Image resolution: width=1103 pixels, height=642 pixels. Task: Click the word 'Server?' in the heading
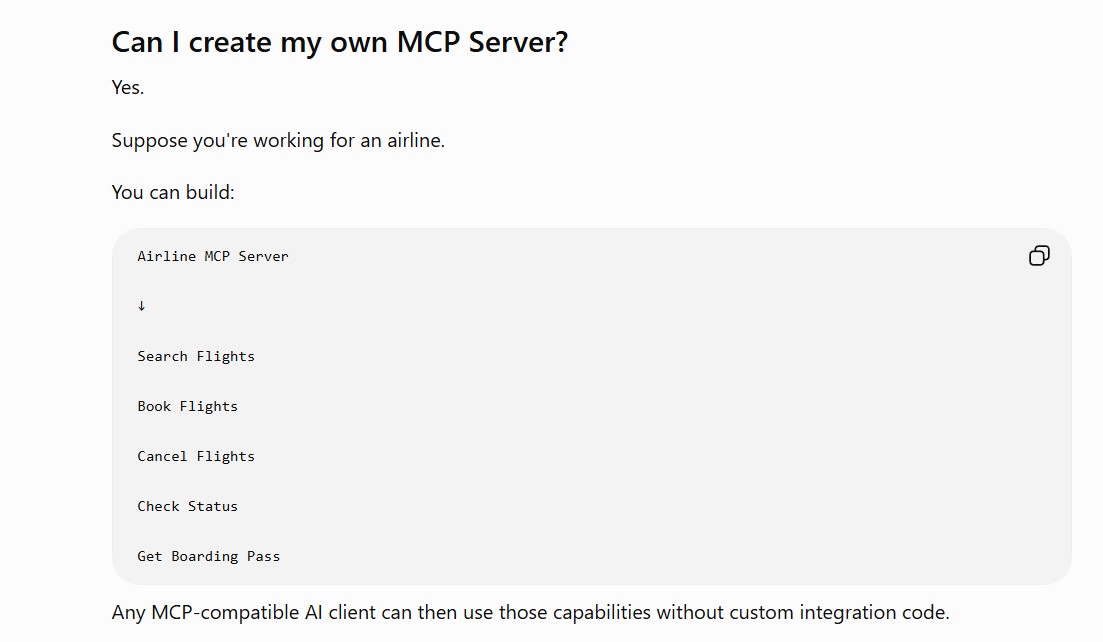[x=518, y=42]
